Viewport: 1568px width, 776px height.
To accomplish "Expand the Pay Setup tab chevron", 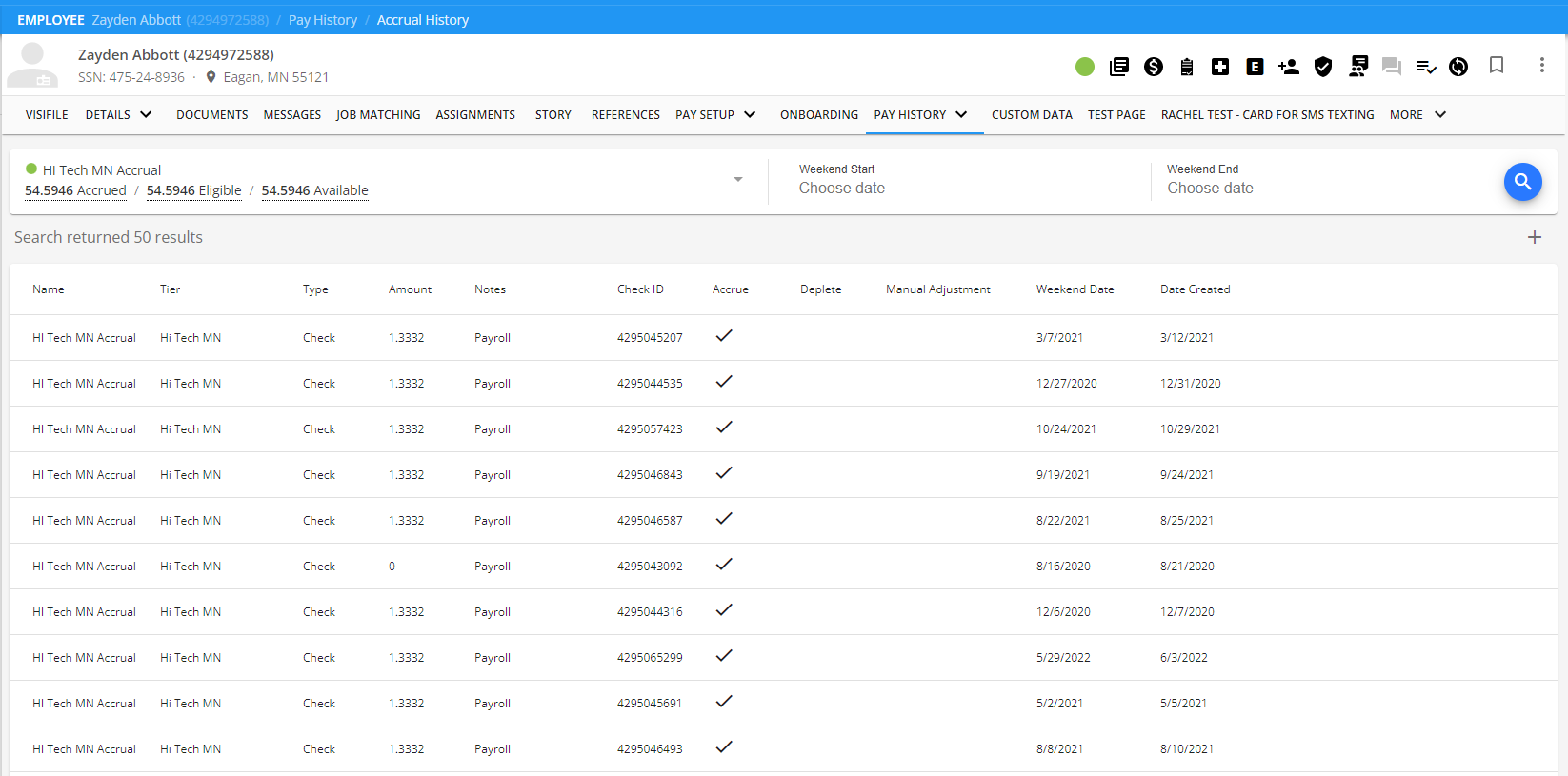I will [750, 115].
